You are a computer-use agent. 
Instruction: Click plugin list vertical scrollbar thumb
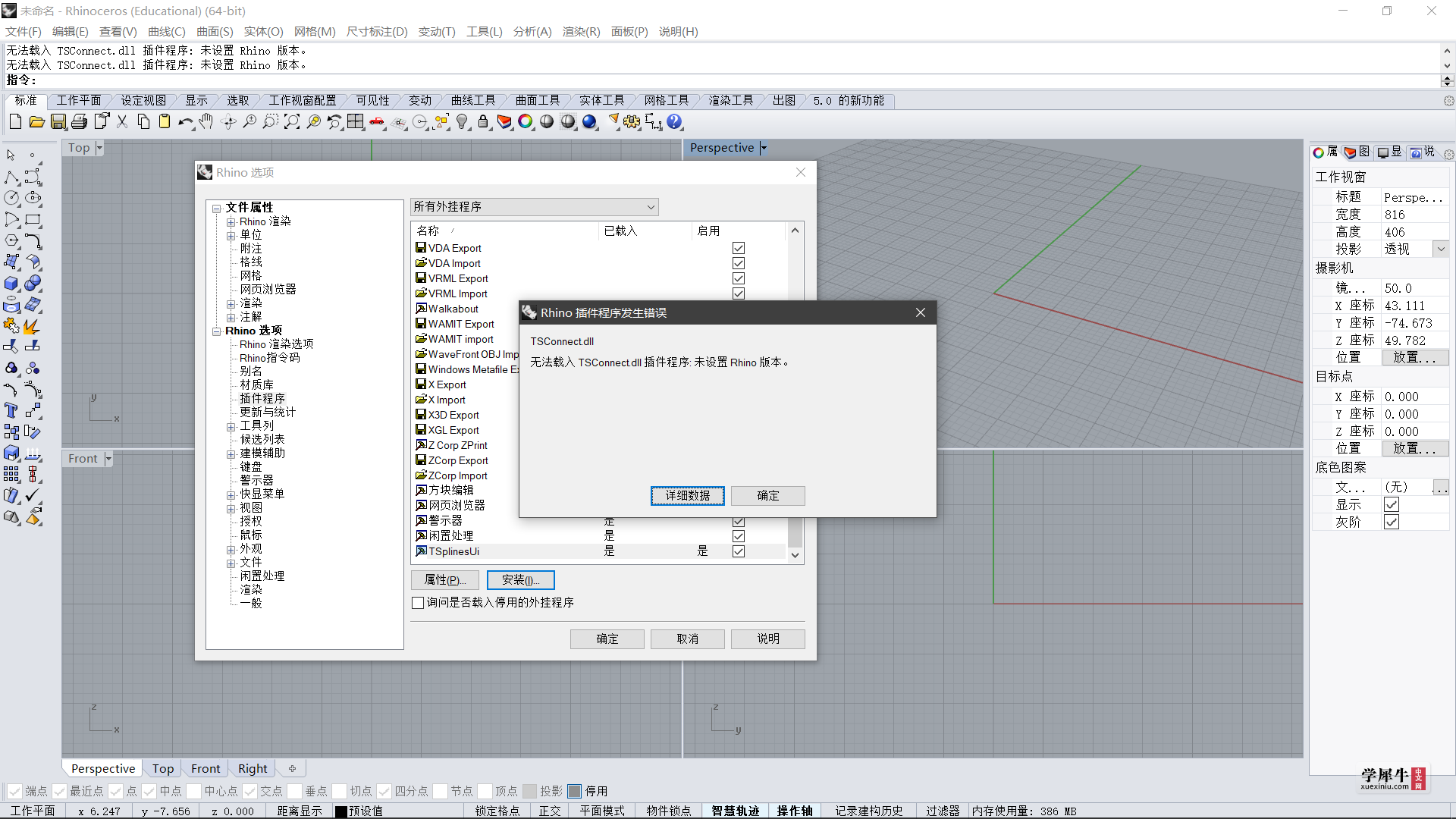(795, 532)
